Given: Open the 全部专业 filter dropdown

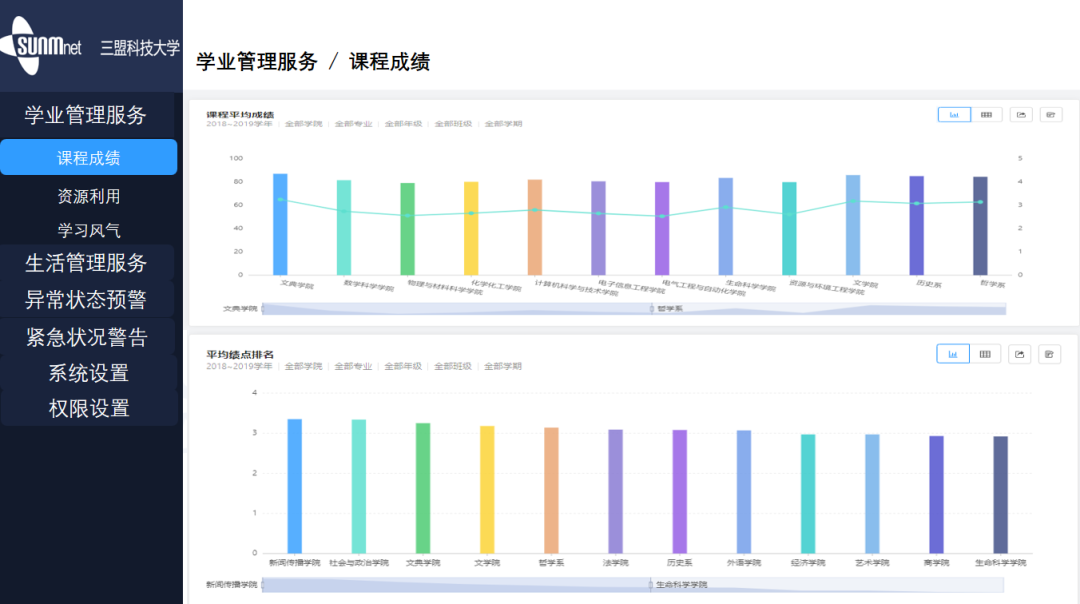Looking at the screenshot, I should coord(348,124).
